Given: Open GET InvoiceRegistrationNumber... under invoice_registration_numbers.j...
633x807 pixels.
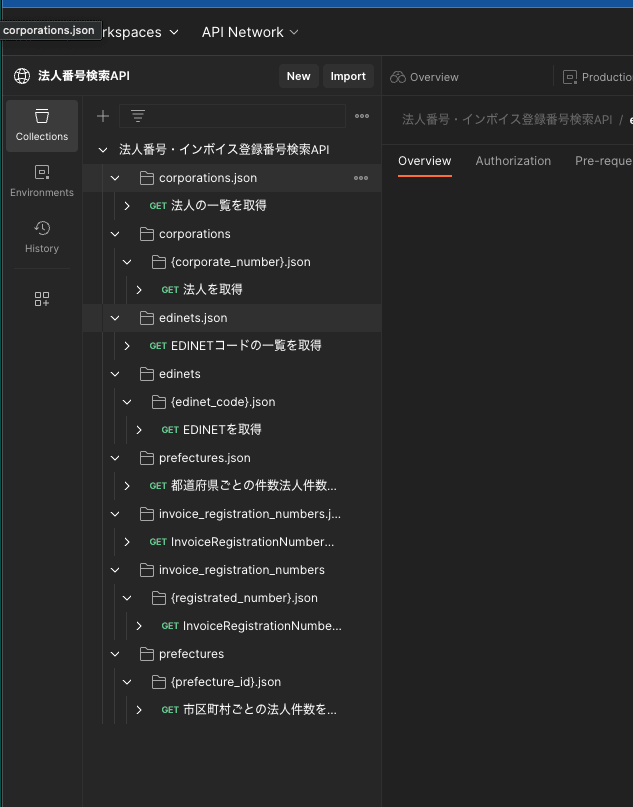Looking at the screenshot, I should click(x=241, y=542).
